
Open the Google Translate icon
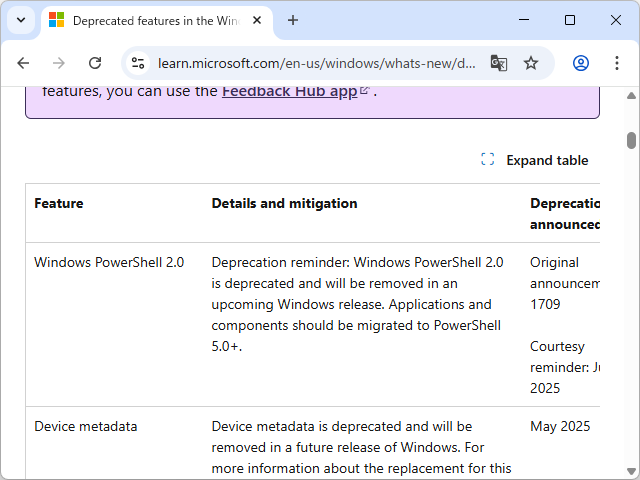[498, 63]
